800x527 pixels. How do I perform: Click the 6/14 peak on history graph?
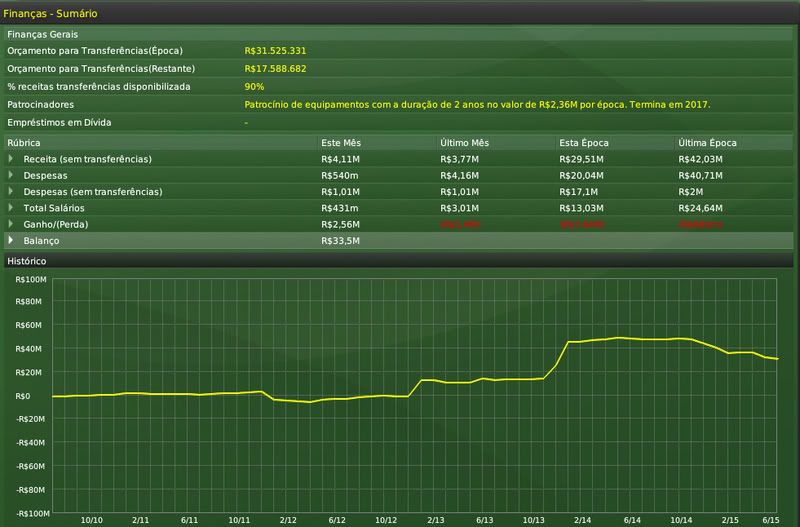[619, 338]
